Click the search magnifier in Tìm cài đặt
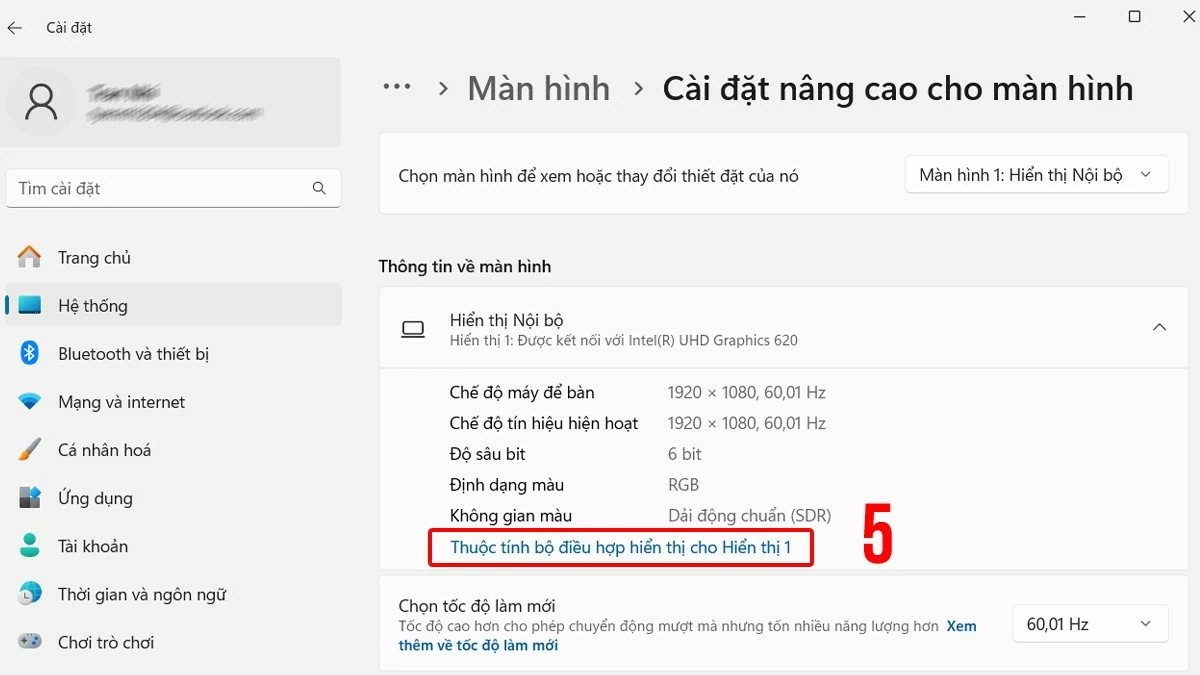1200x675 pixels. tap(318, 188)
